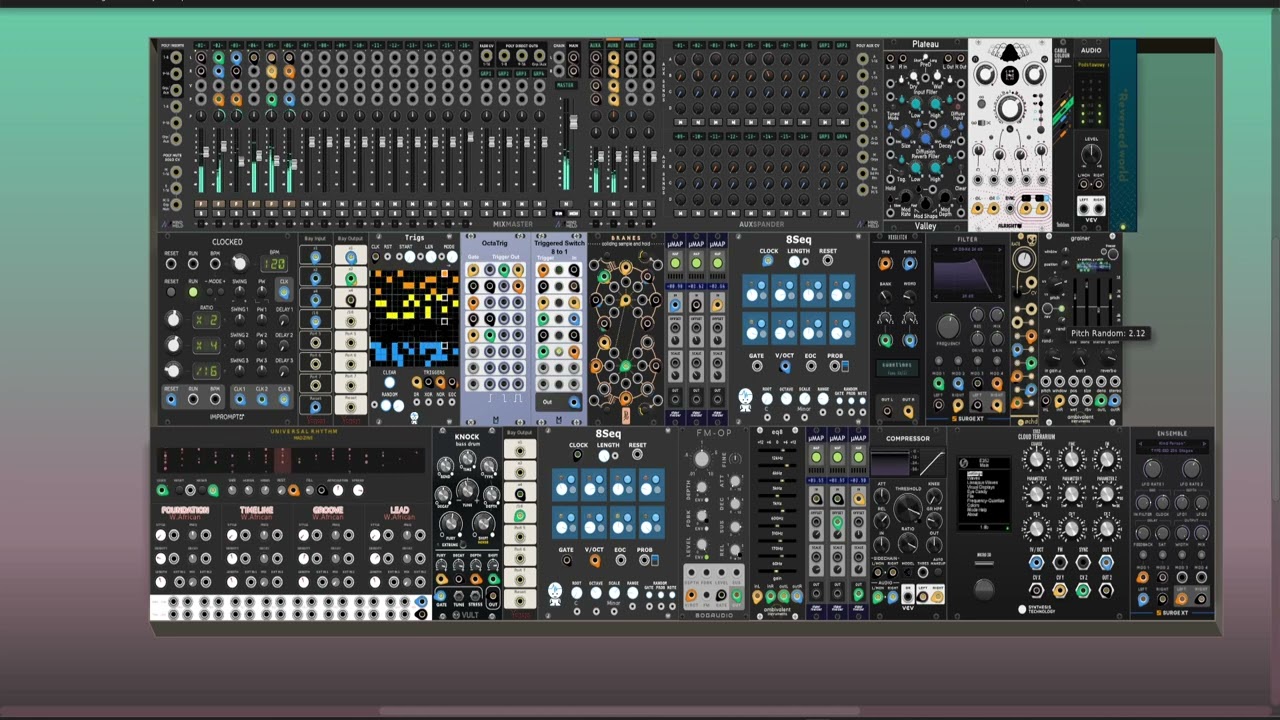Click the outL output jack on Grainer

pyautogui.click(x=1101, y=400)
